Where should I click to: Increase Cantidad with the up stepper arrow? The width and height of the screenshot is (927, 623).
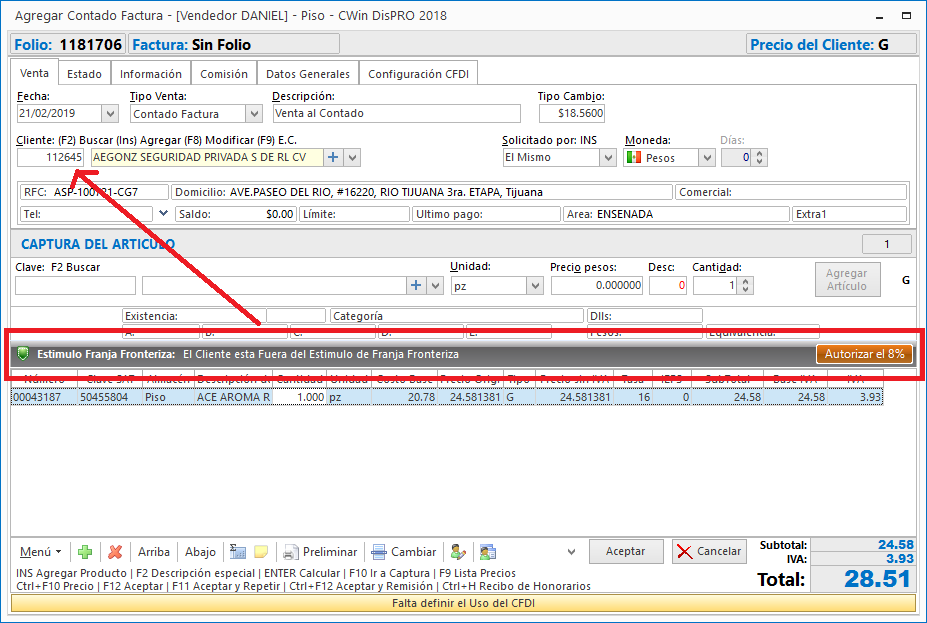[x=747, y=281]
